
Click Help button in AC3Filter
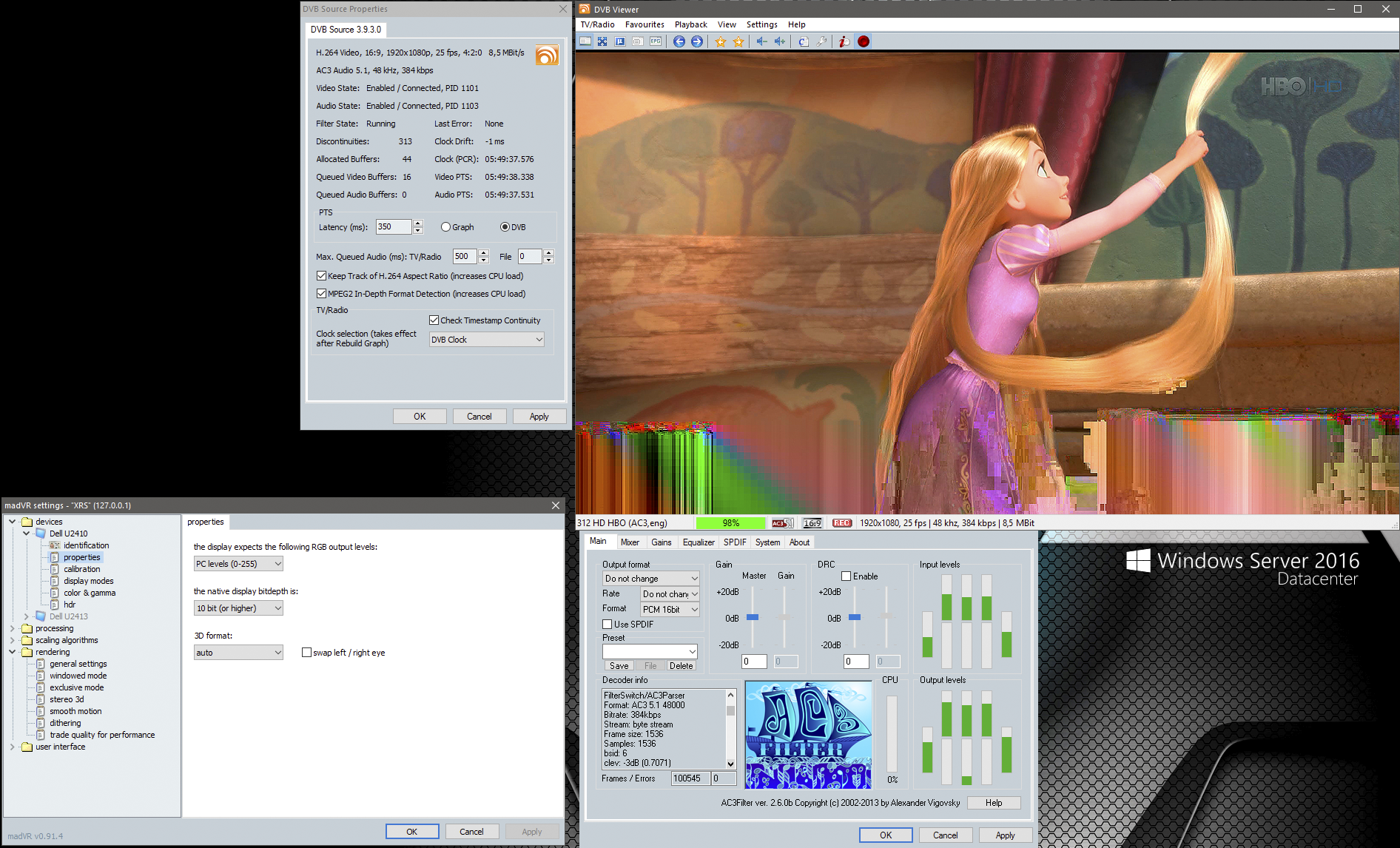[994, 803]
